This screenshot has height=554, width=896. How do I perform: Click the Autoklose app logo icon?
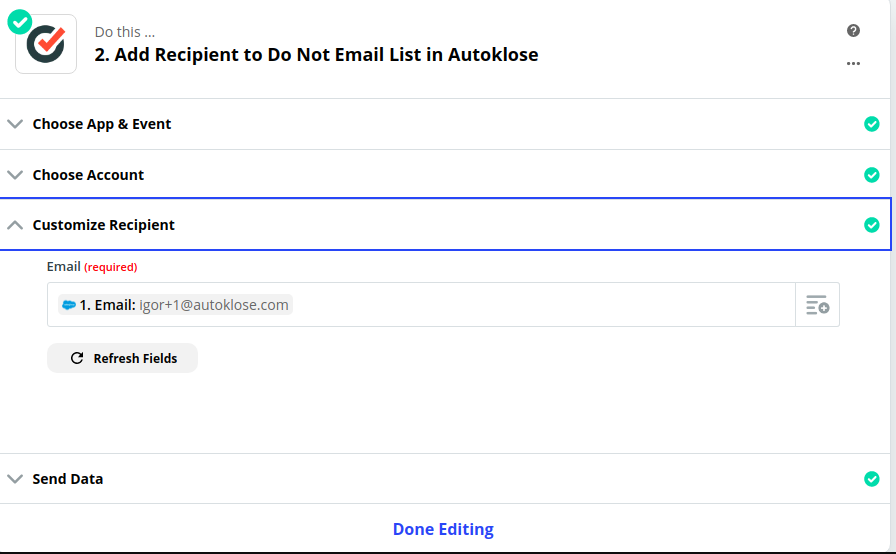tap(46, 44)
